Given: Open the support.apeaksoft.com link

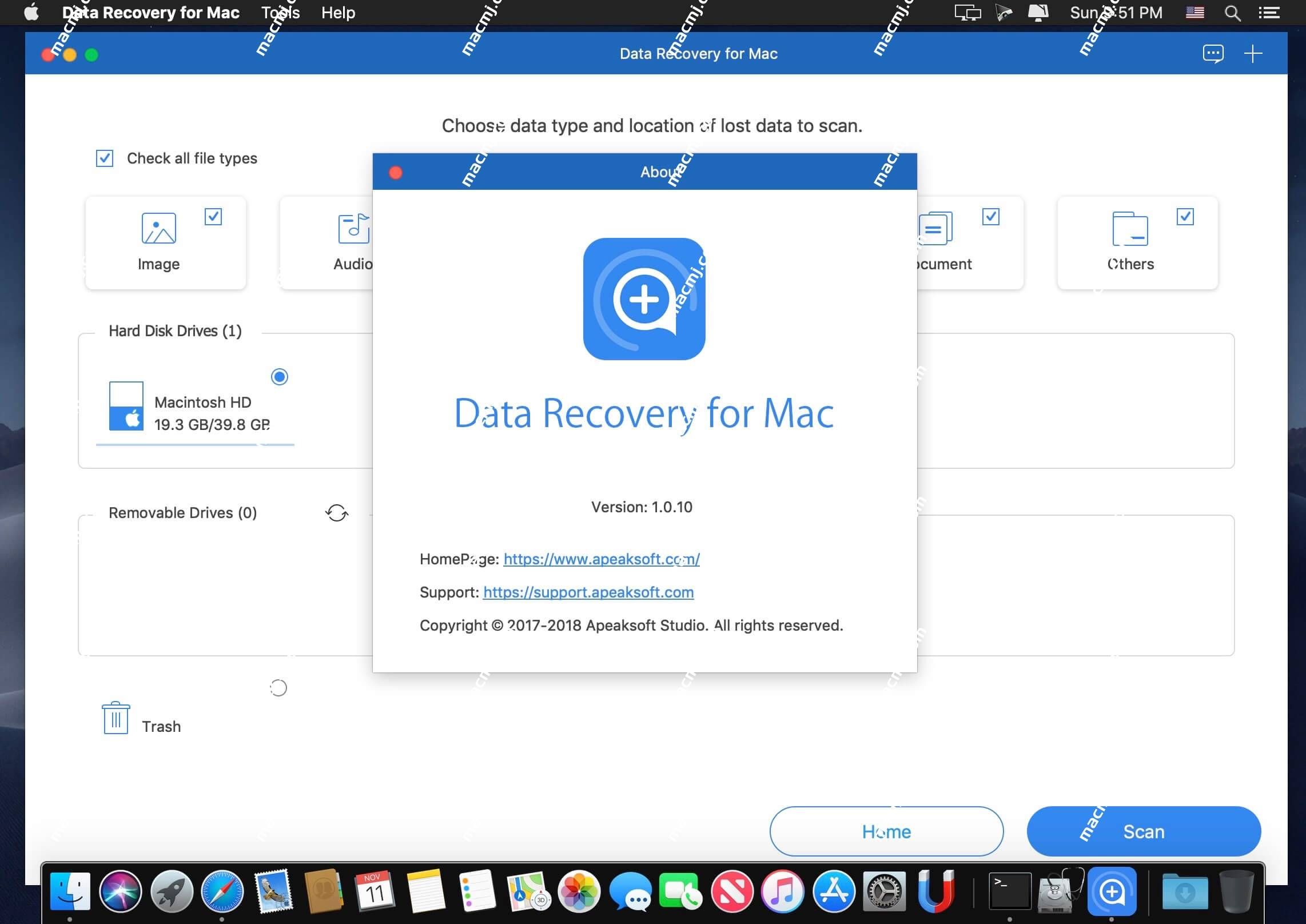Looking at the screenshot, I should coord(588,592).
